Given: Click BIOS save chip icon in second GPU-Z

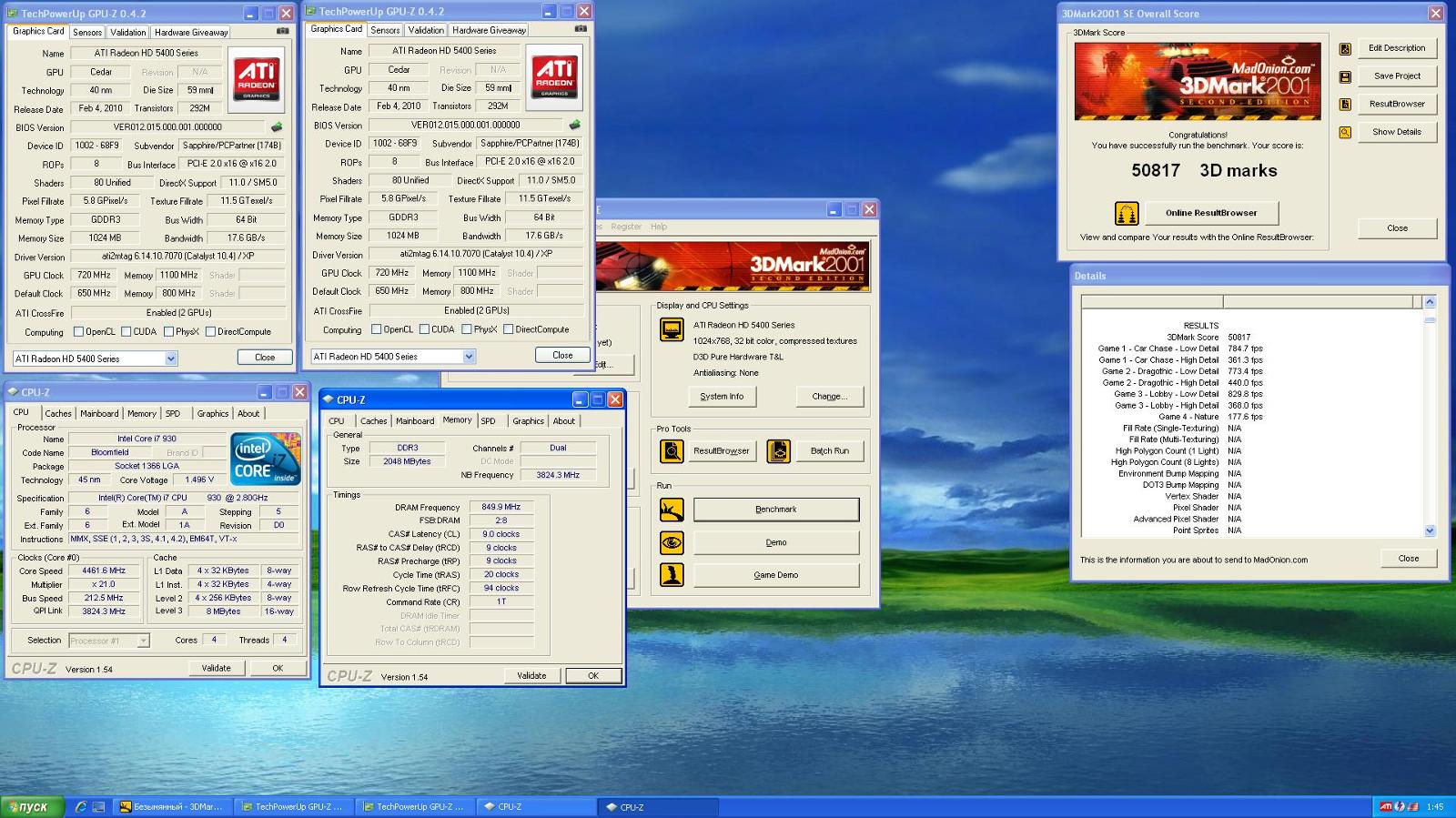Looking at the screenshot, I should [x=574, y=125].
